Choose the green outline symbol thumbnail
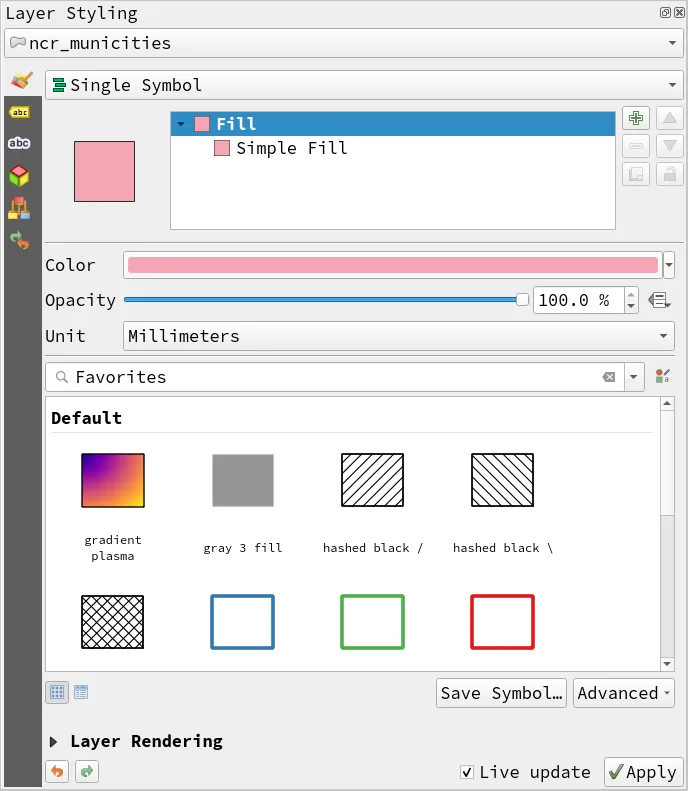The image size is (688, 791). click(372, 622)
